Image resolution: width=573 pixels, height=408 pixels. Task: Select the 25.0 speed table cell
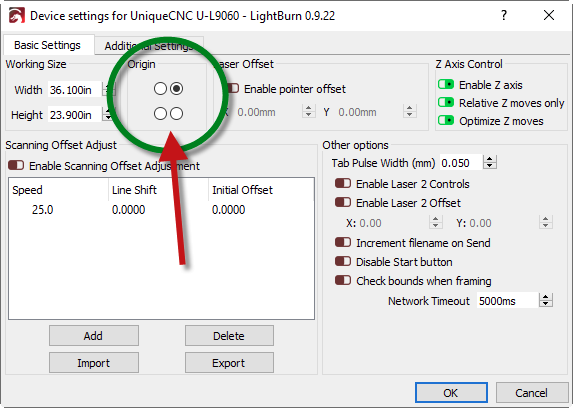click(42, 210)
